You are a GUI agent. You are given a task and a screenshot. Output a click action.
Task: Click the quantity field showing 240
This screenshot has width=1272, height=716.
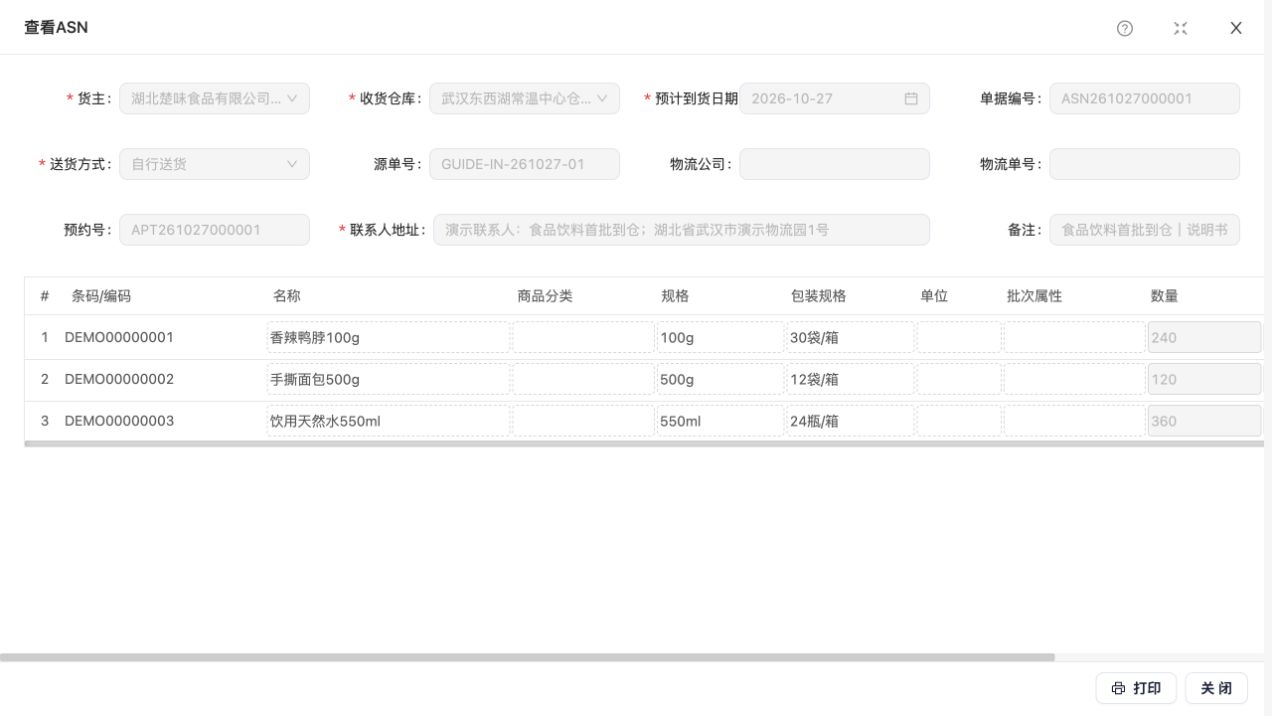[x=1204, y=338]
